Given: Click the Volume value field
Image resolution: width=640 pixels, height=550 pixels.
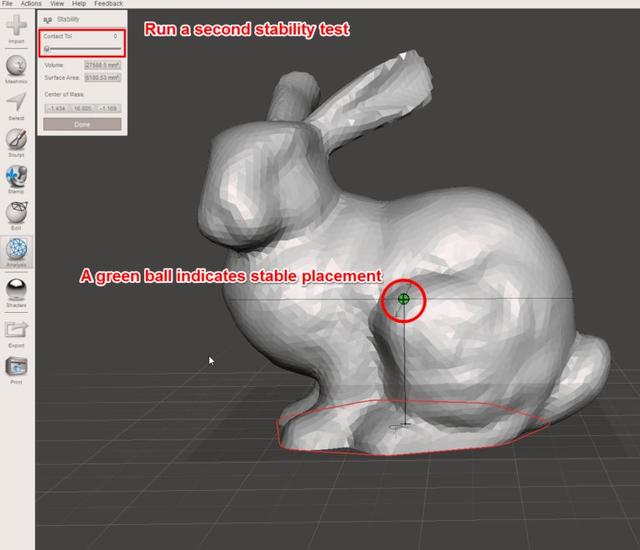Looking at the screenshot, I should [103, 65].
